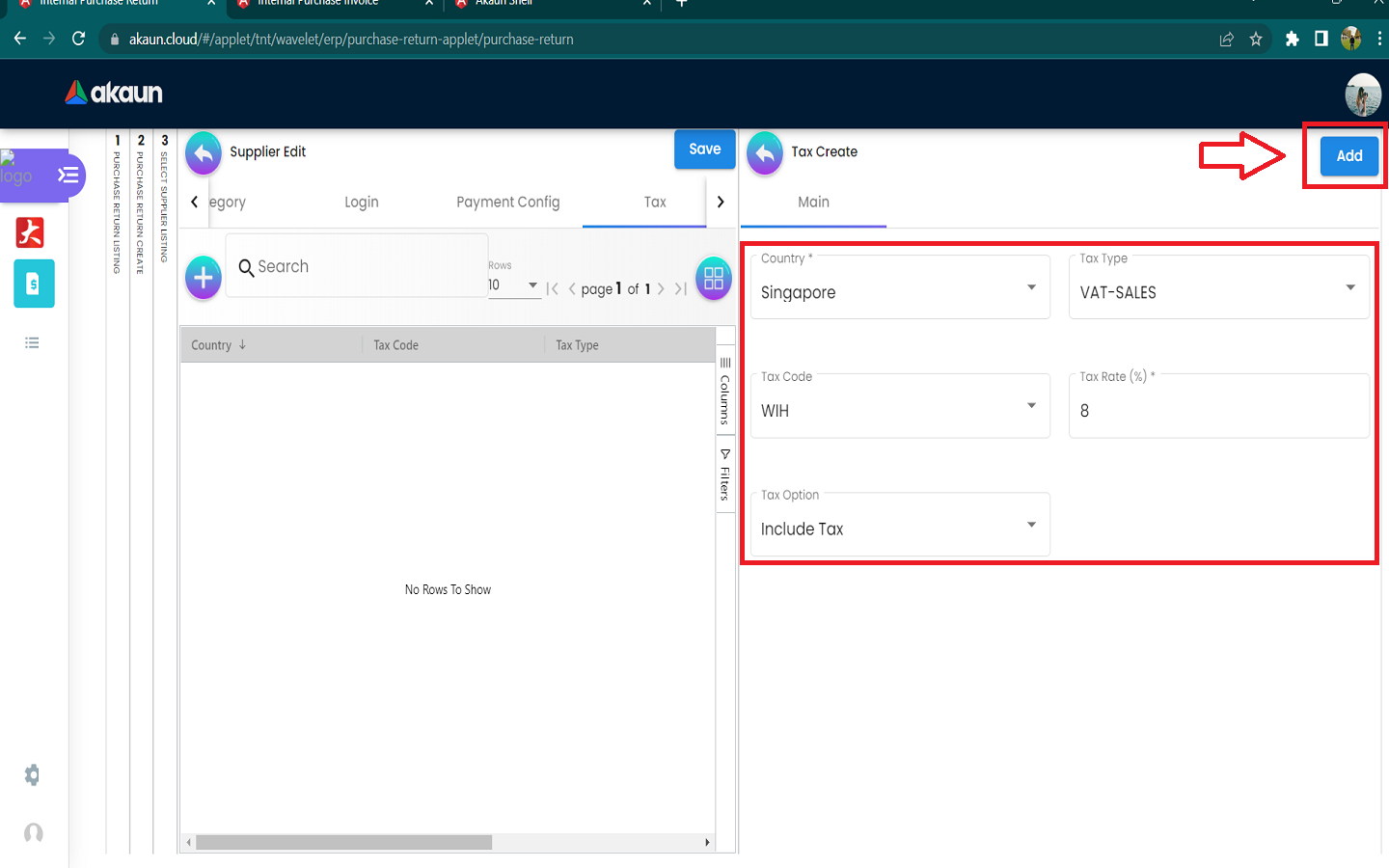Bookmark page using the browser star icon
This screenshot has width=1389, height=868.
[x=1256, y=40]
